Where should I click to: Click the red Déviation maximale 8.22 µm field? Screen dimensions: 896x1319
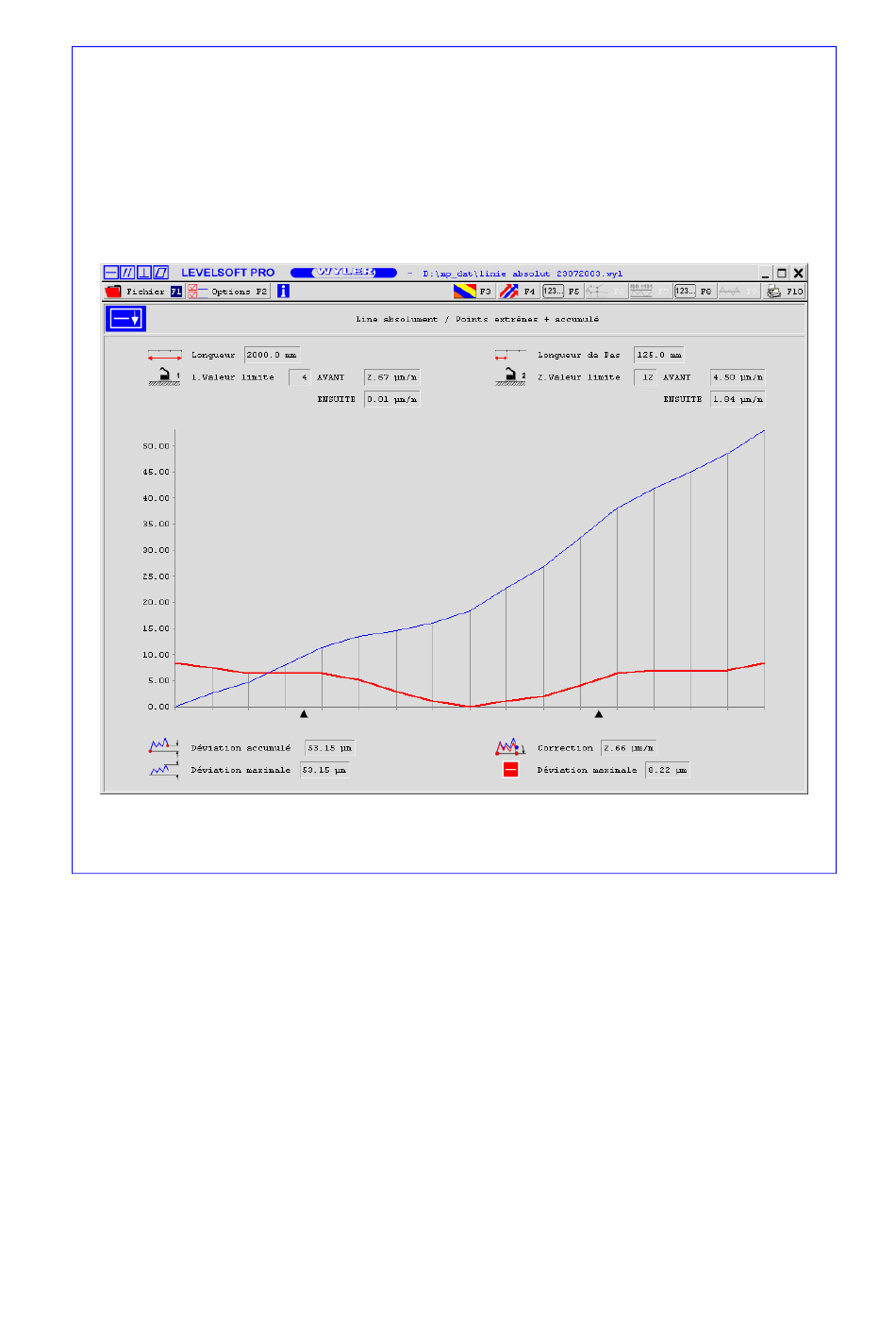[x=668, y=770]
